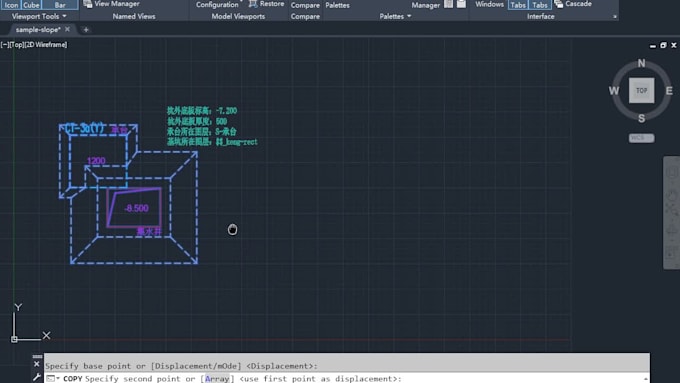
Task: Toggle Layout Tabs button next to Cascade
Action: click(540, 5)
